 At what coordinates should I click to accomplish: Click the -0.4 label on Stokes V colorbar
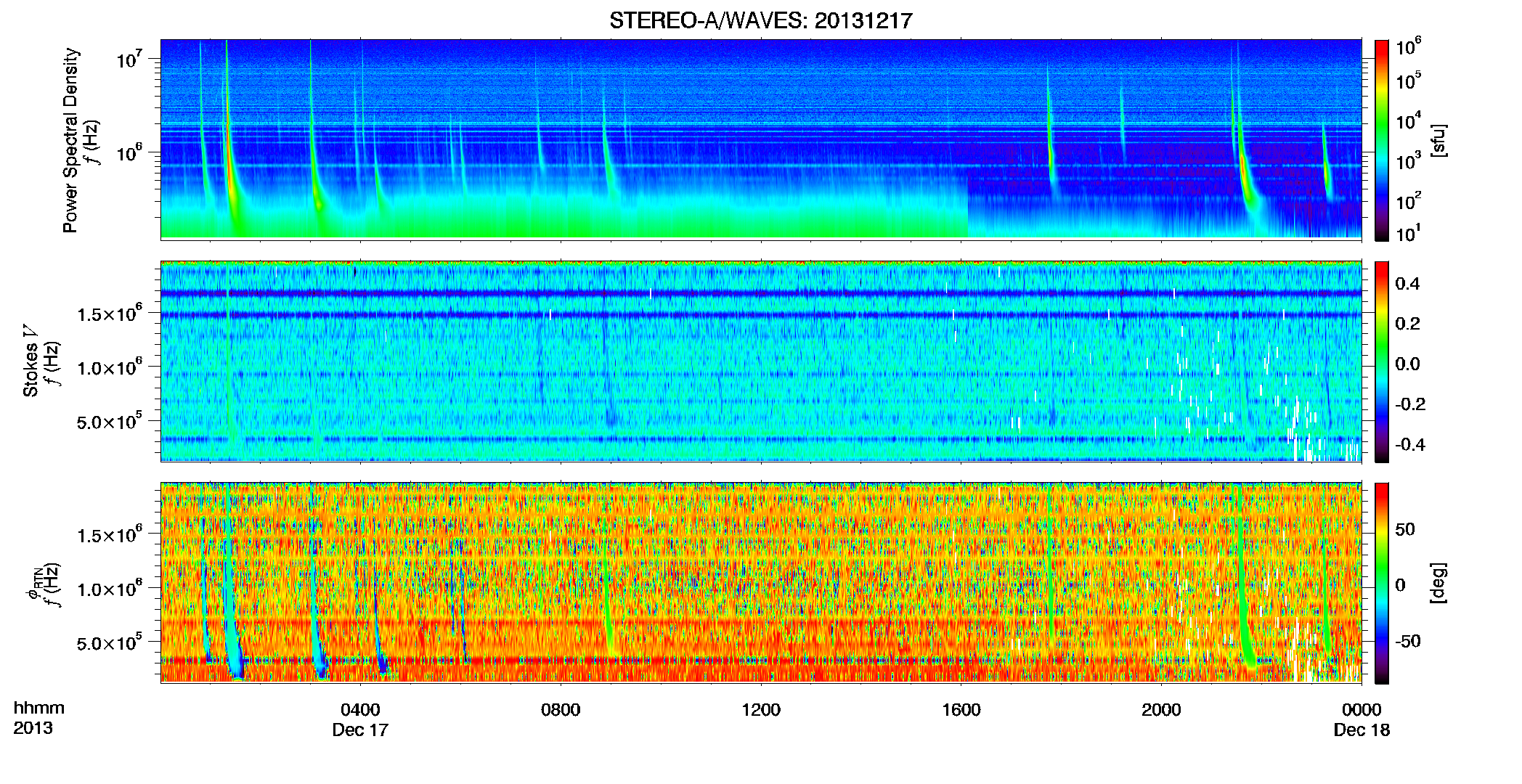(1411, 444)
